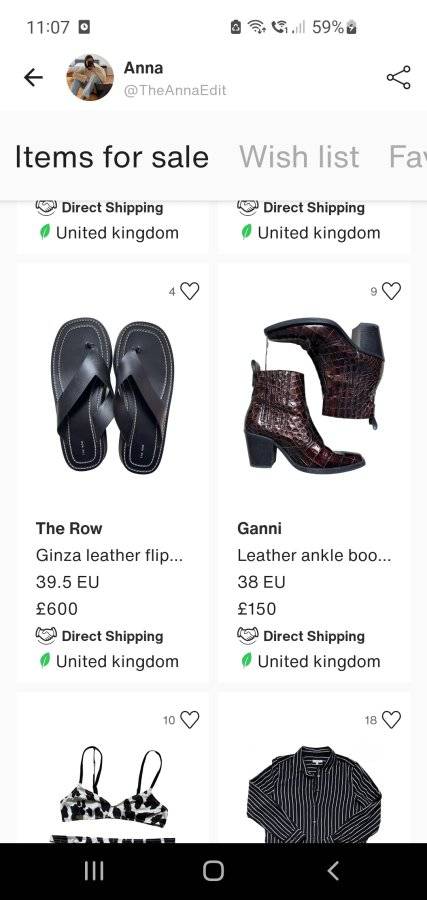Tap the back arrow beside Anna's avatar
The width and height of the screenshot is (427, 900).
[x=33, y=77]
